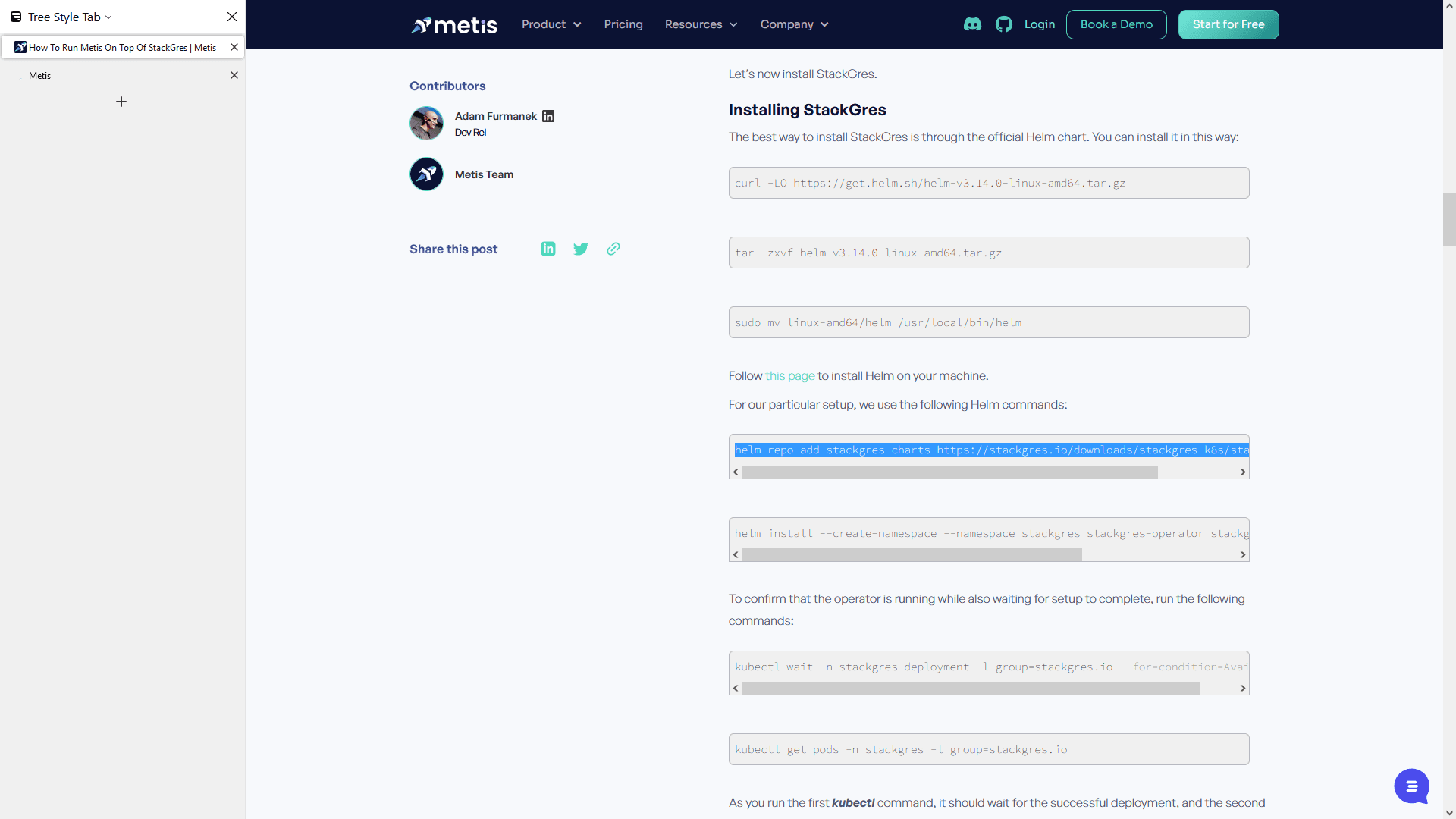Click the helm install --create-namespace command

pyautogui.click(x=992, y=533)
